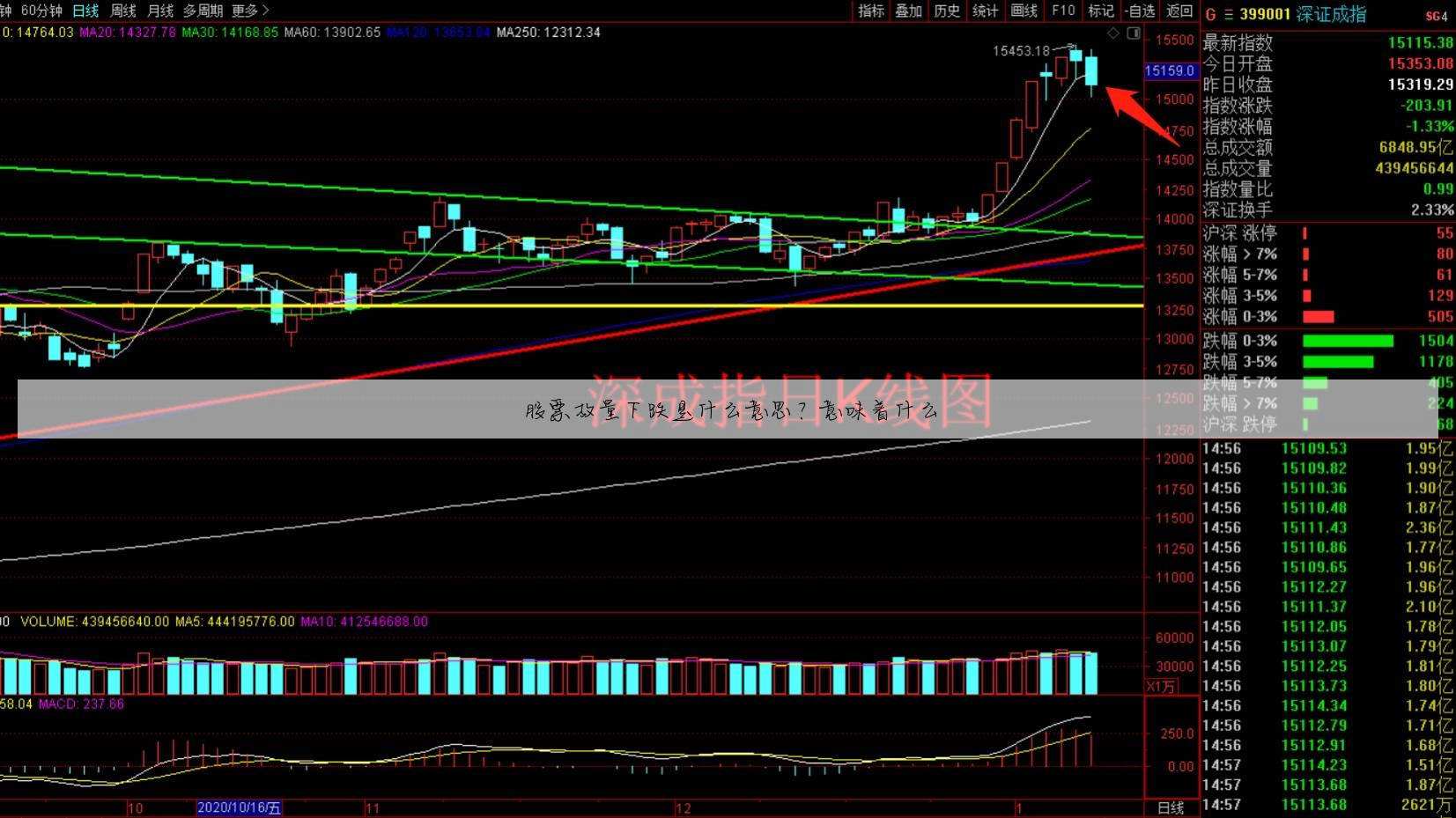Click the tick row with price 15111.43
The image size is (1456, 818).
[x=1328, y=527]
